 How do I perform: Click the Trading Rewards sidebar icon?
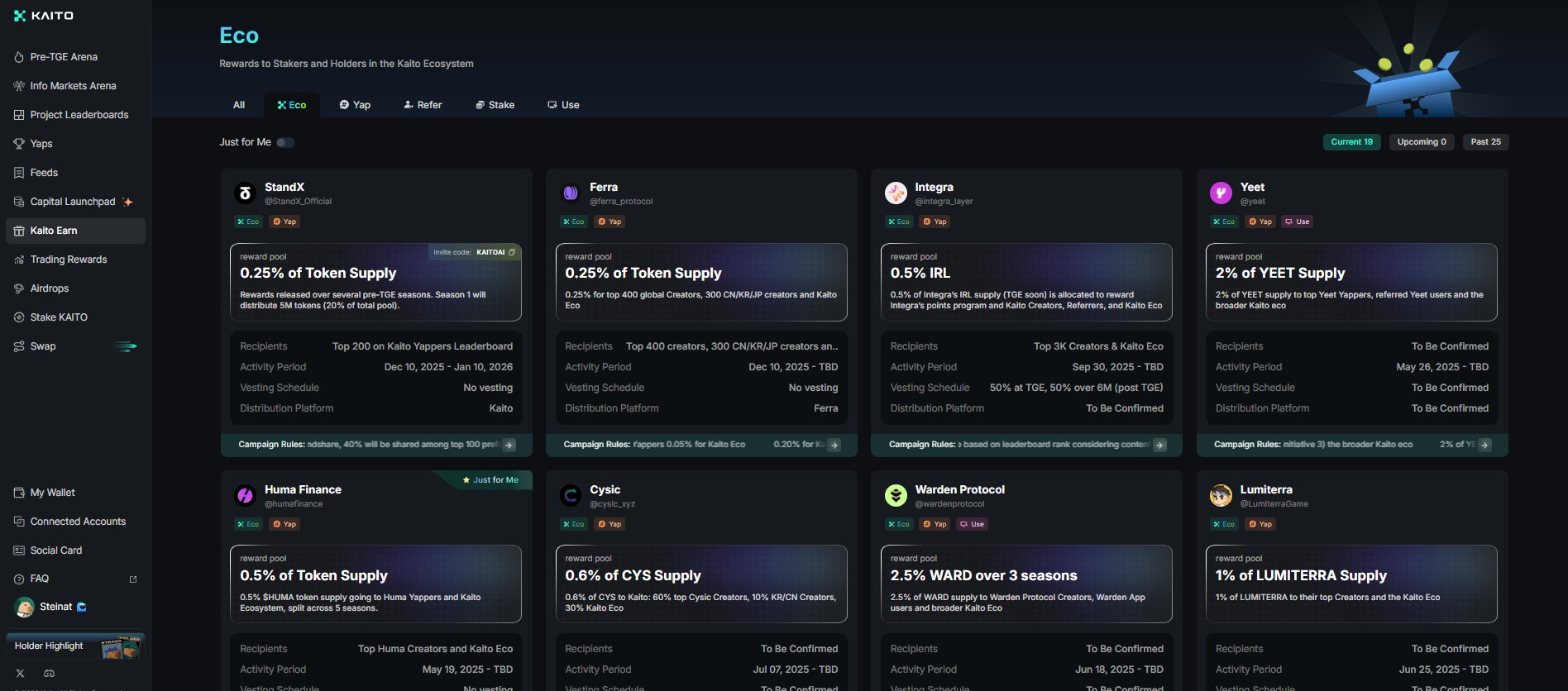click(x=19, y=260)
